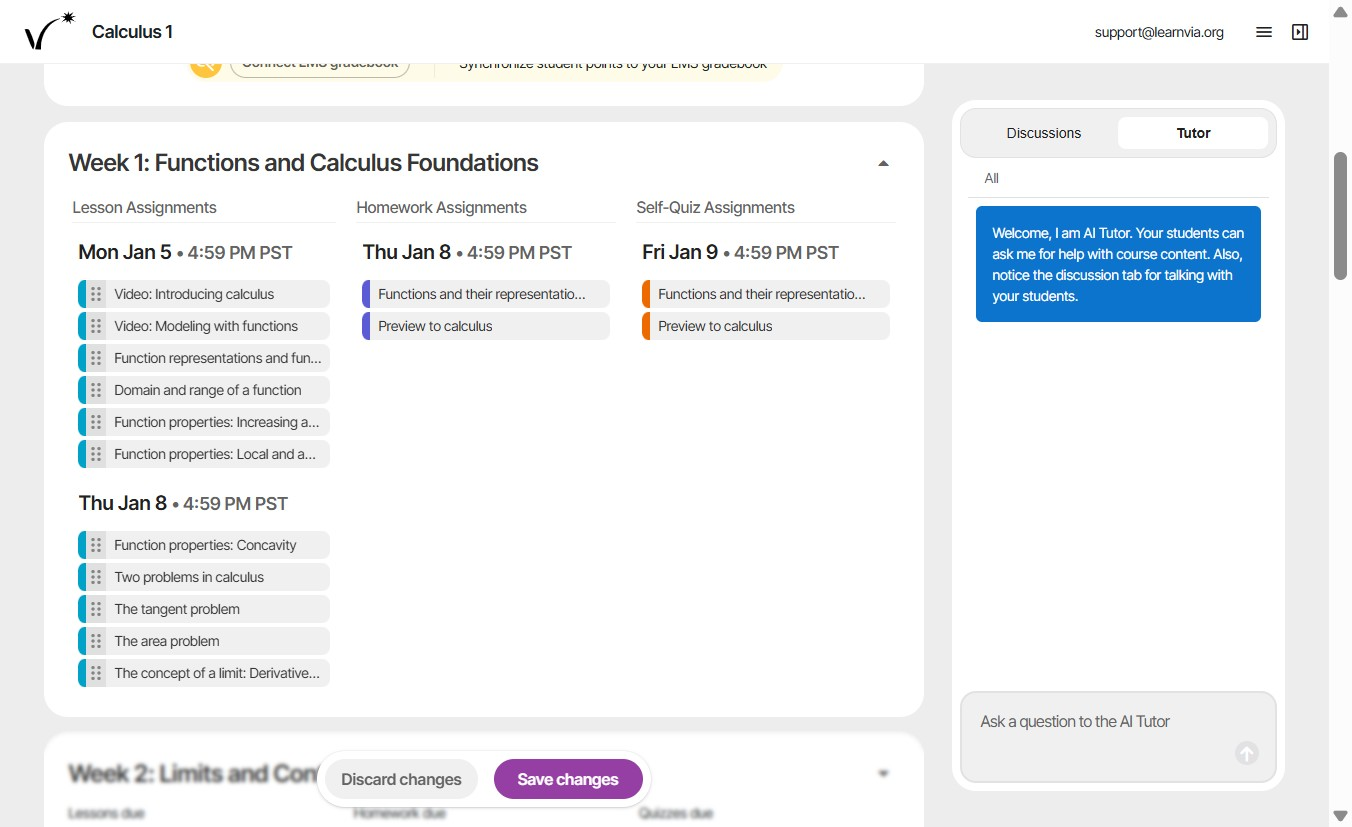Click the Self-Quiz Assignments column header

coord(715,208)
